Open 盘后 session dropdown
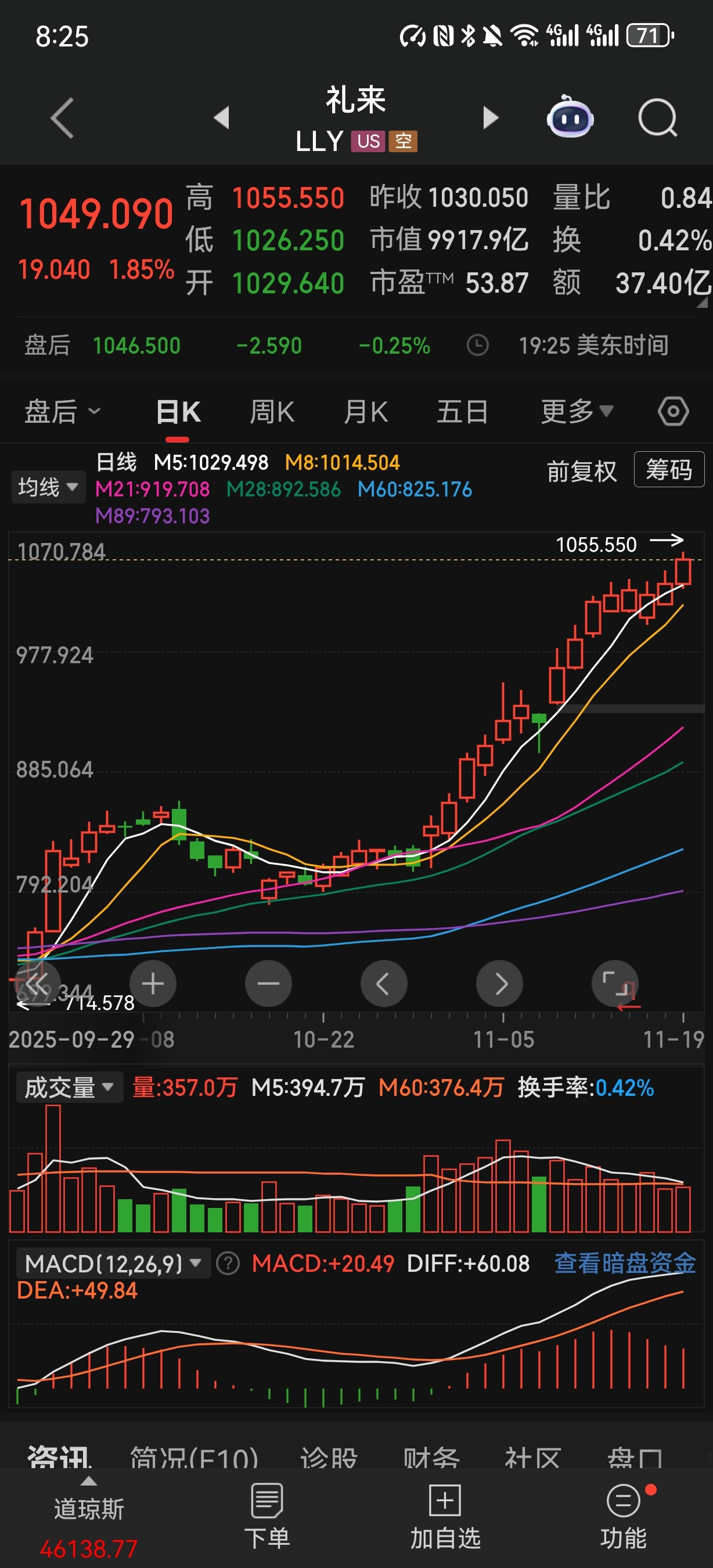The image size is (713, 1568). point(62,412)
